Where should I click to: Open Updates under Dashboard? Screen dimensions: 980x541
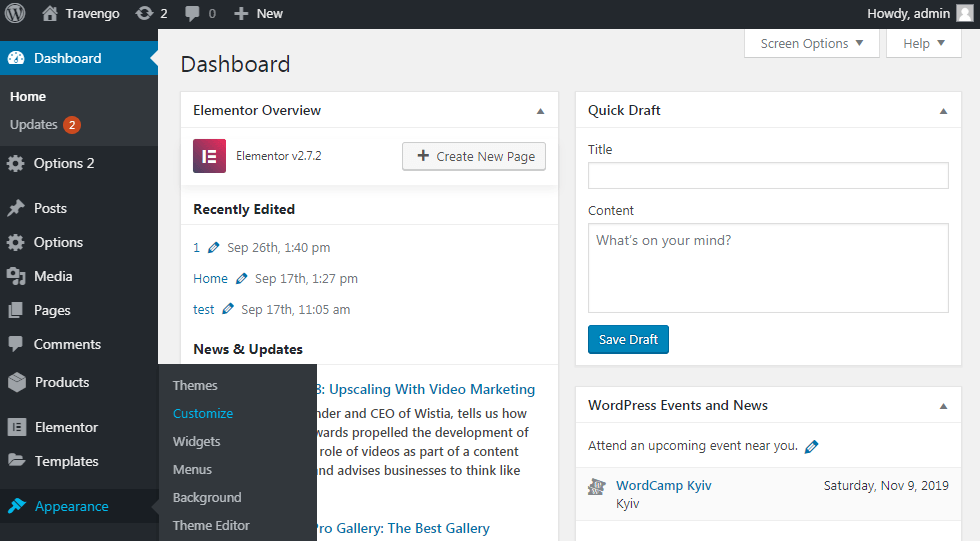point(34,125)
